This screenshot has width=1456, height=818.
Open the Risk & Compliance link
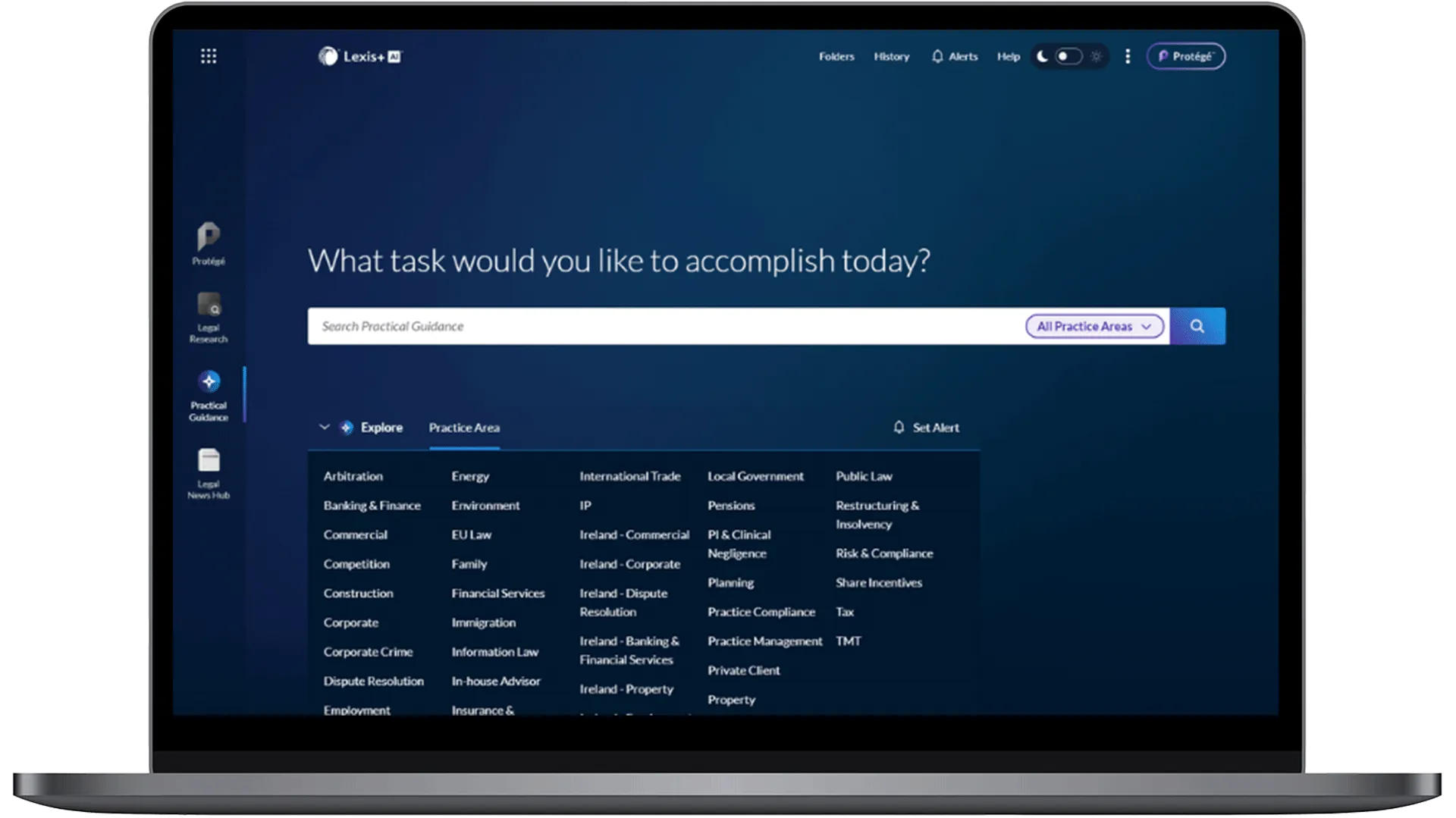tap(884, 553)
